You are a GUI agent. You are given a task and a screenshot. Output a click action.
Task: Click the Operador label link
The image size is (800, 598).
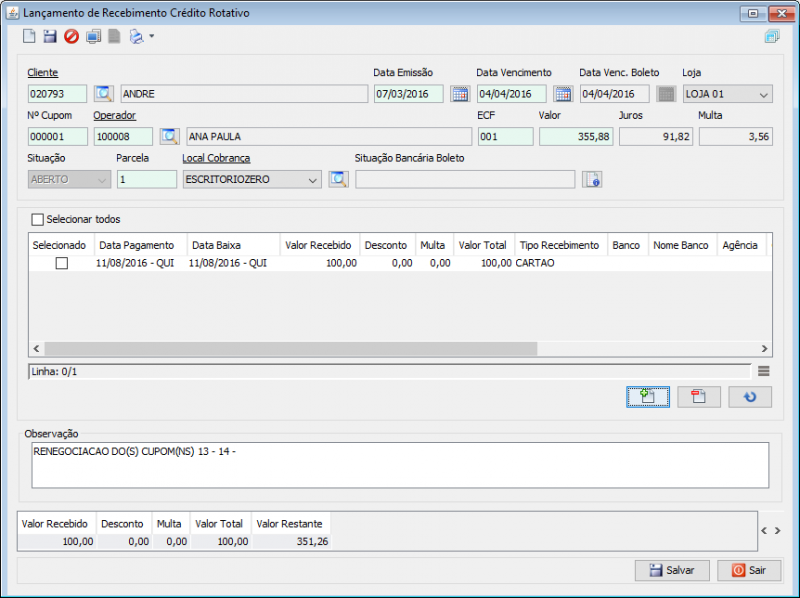tap(115, 115)
